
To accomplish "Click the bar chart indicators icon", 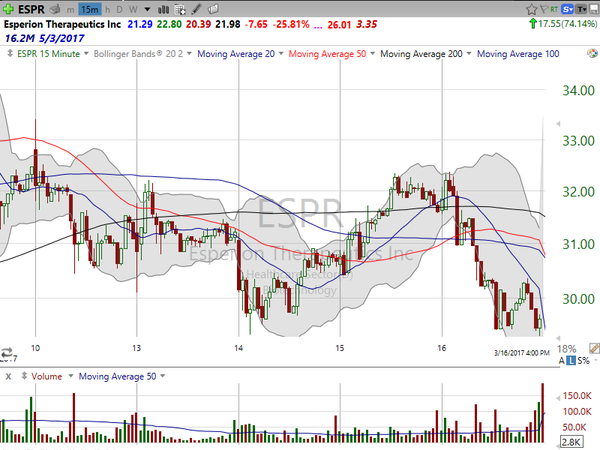I will (163, 9).
